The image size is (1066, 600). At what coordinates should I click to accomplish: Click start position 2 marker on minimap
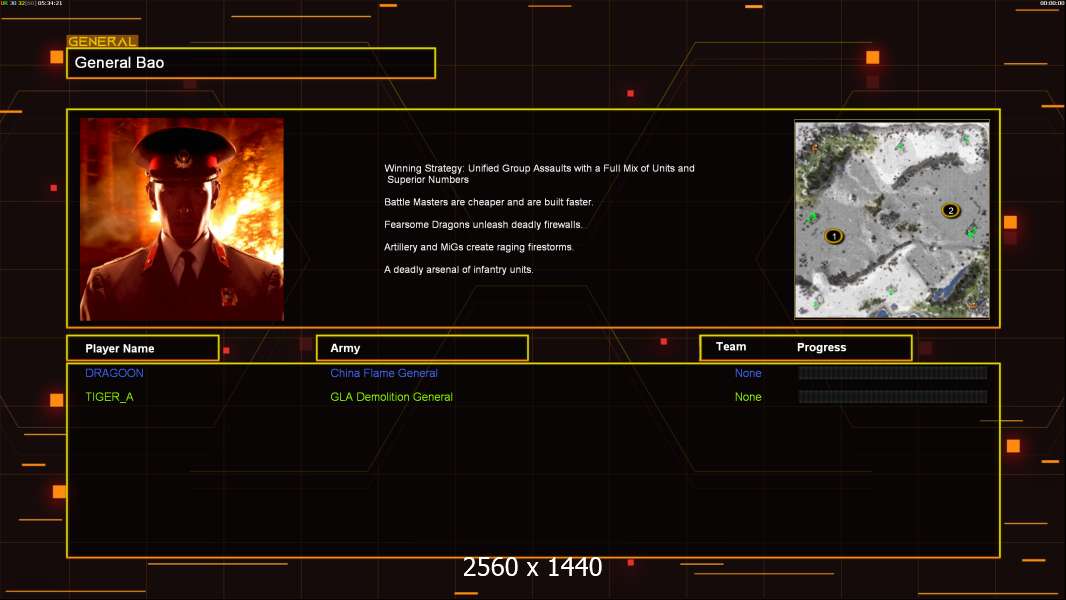coord(950,210)
